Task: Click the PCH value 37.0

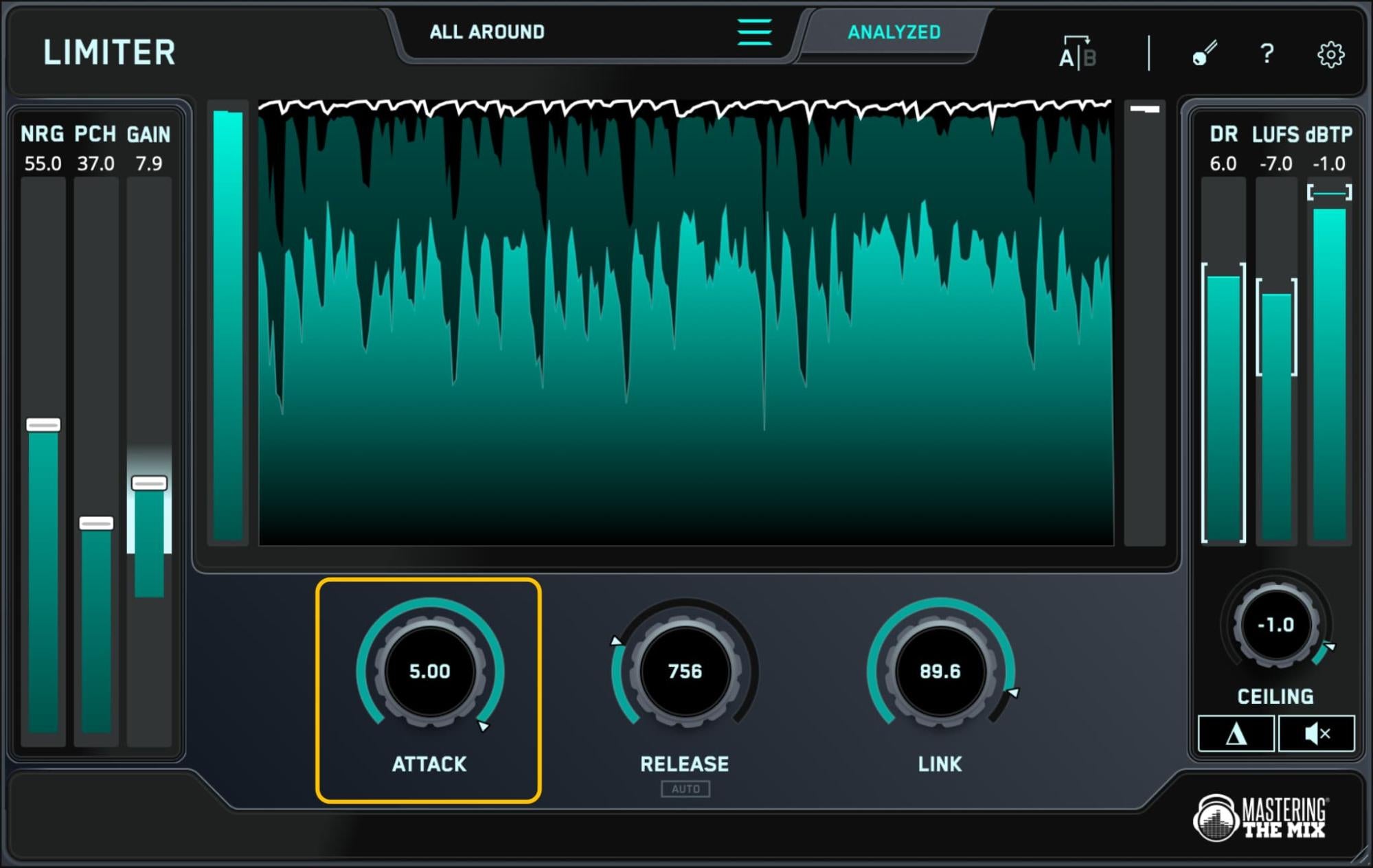Action: click(x=95, y=163)
